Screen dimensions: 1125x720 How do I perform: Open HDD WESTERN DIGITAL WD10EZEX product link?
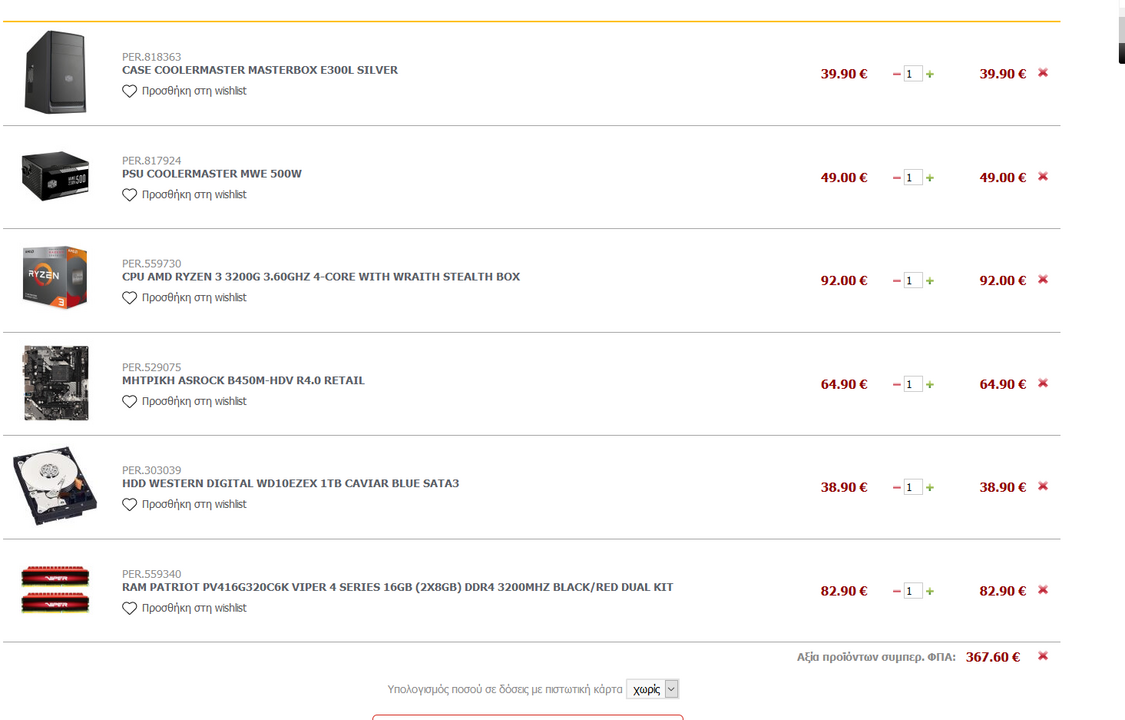[x=291, y=483]
